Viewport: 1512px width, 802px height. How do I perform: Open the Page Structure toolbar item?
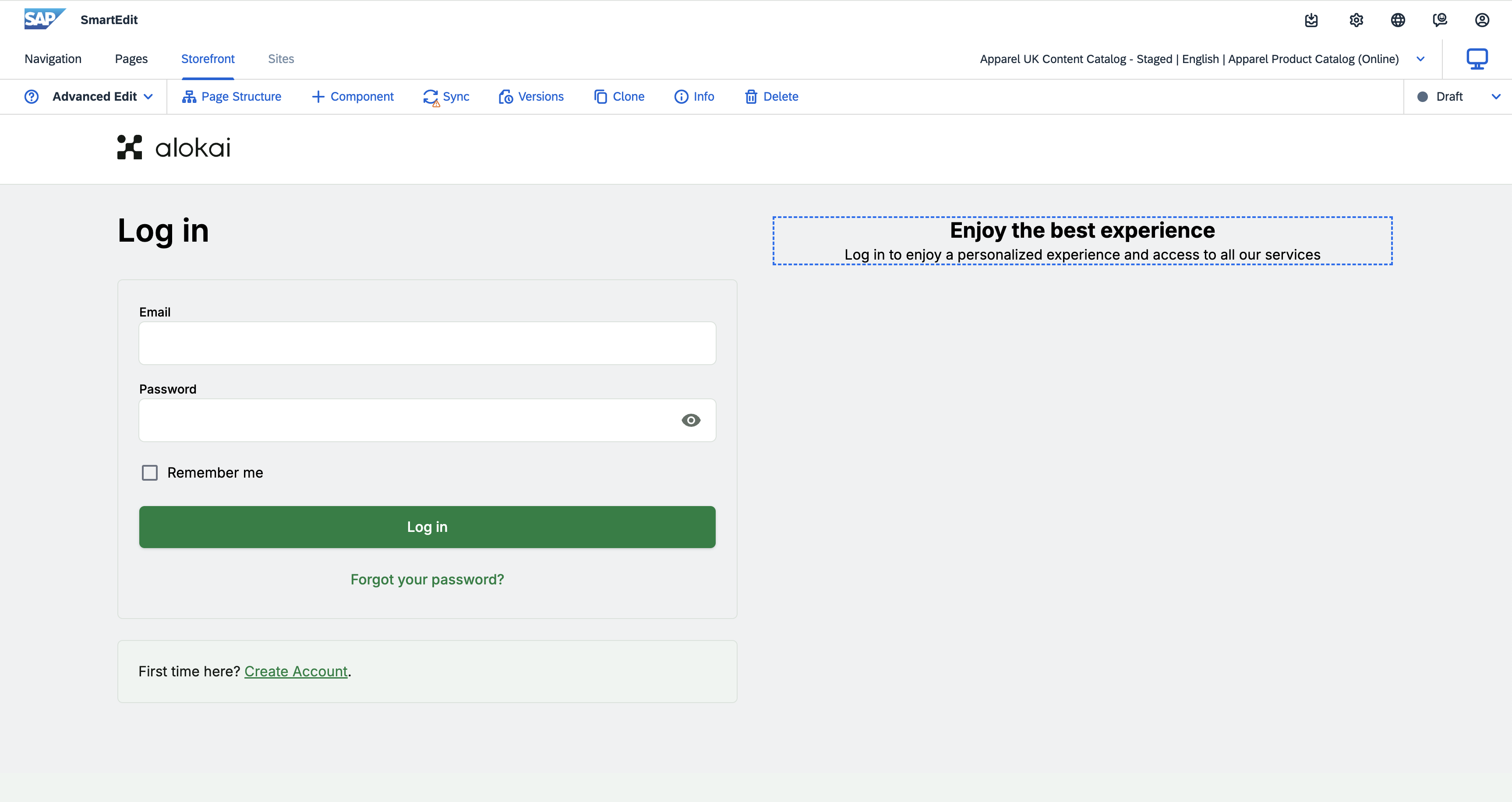pos(231,97)
